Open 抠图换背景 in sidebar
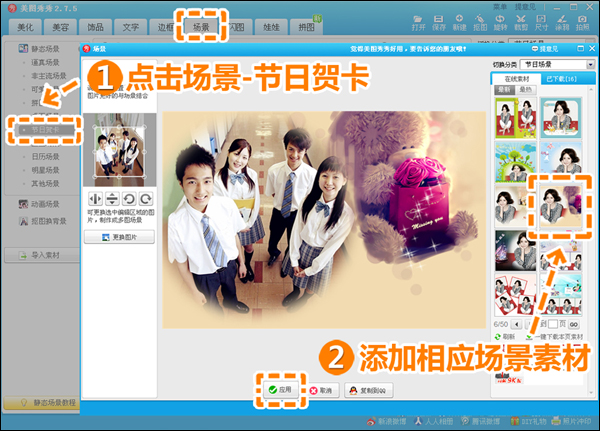 42,221
